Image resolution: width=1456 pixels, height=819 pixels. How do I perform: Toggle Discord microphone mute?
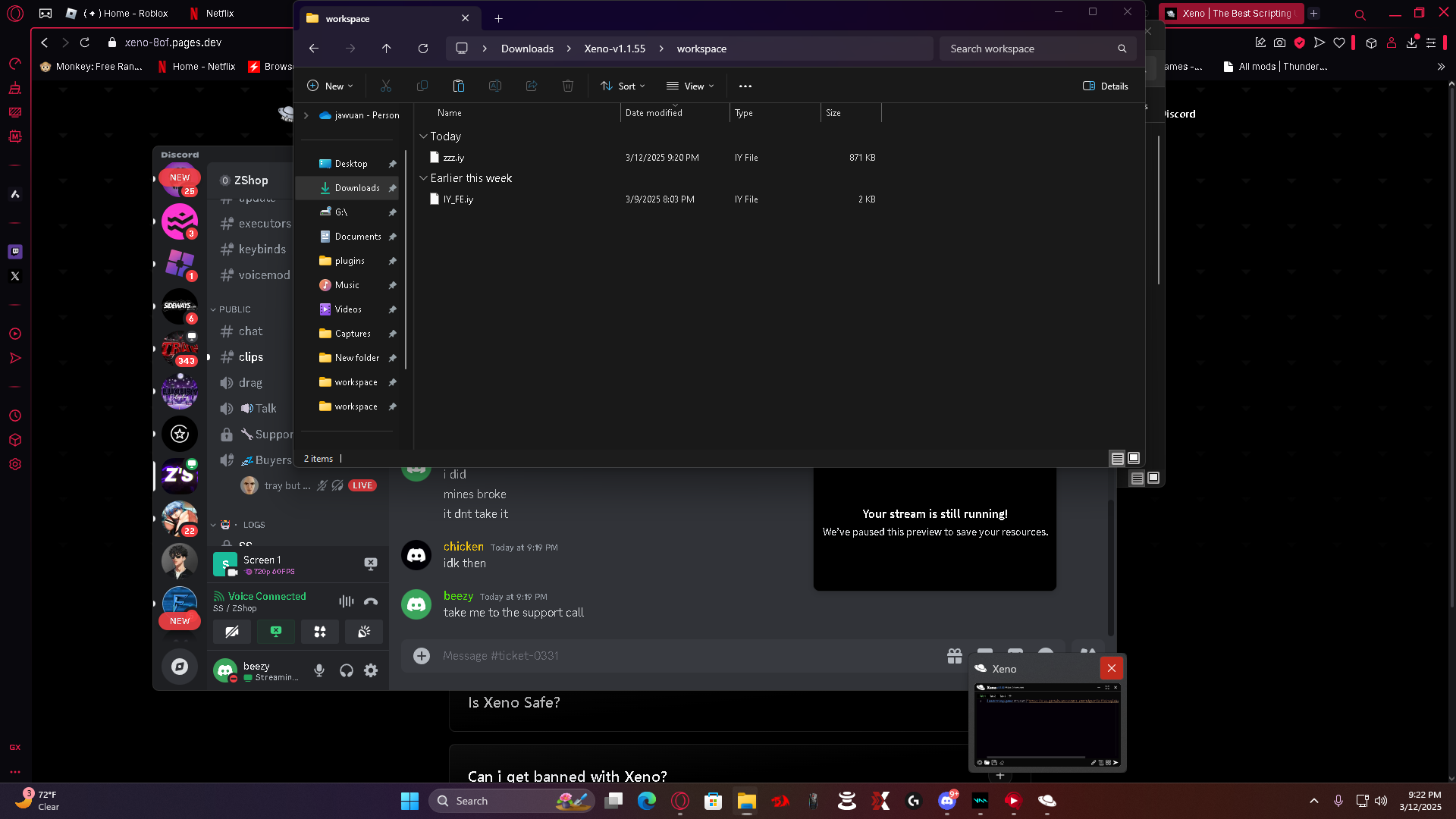pos(319,670)
